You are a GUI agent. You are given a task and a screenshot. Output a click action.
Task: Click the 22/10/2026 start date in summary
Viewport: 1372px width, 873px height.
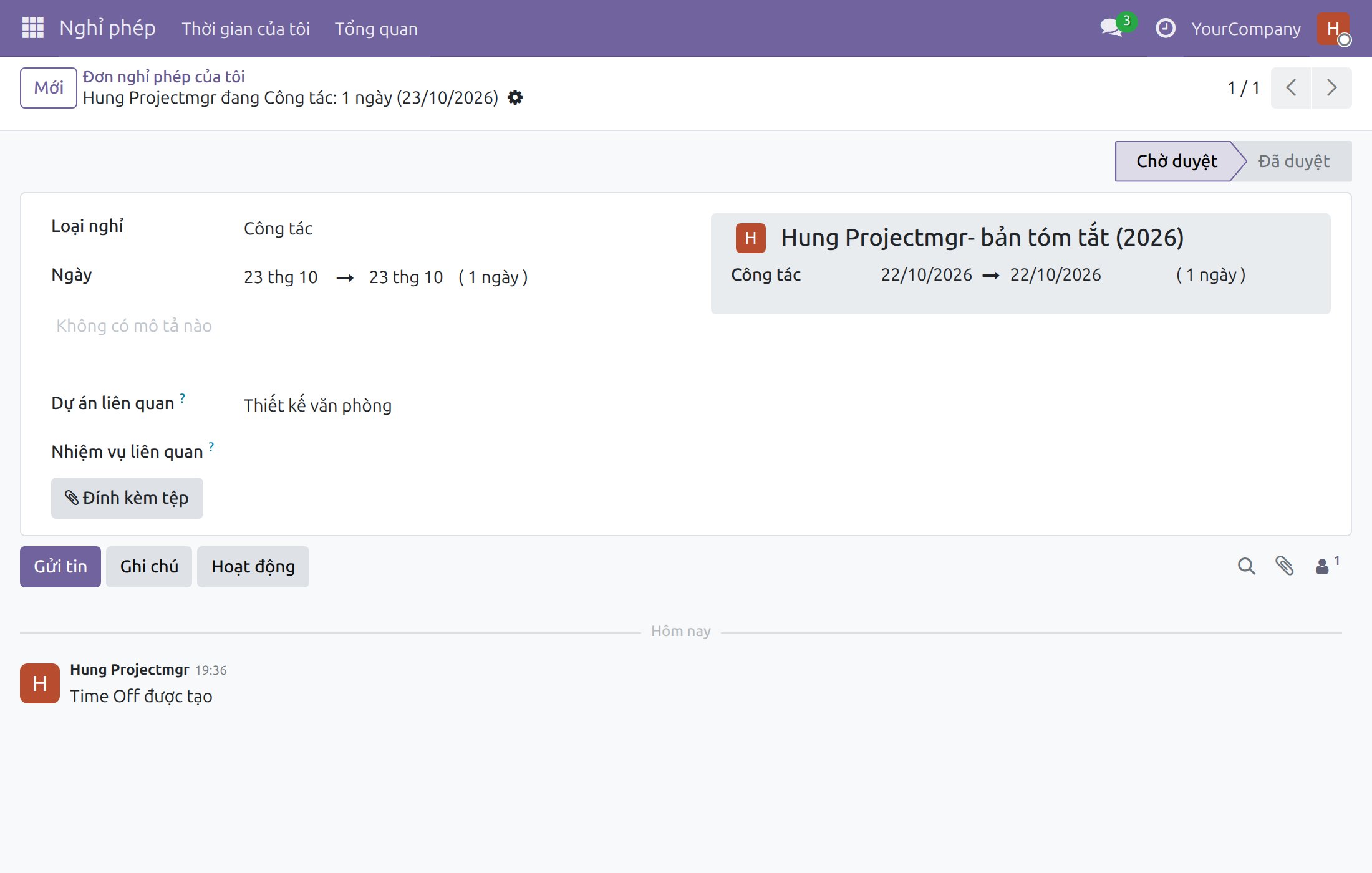[x=926, y=274]
